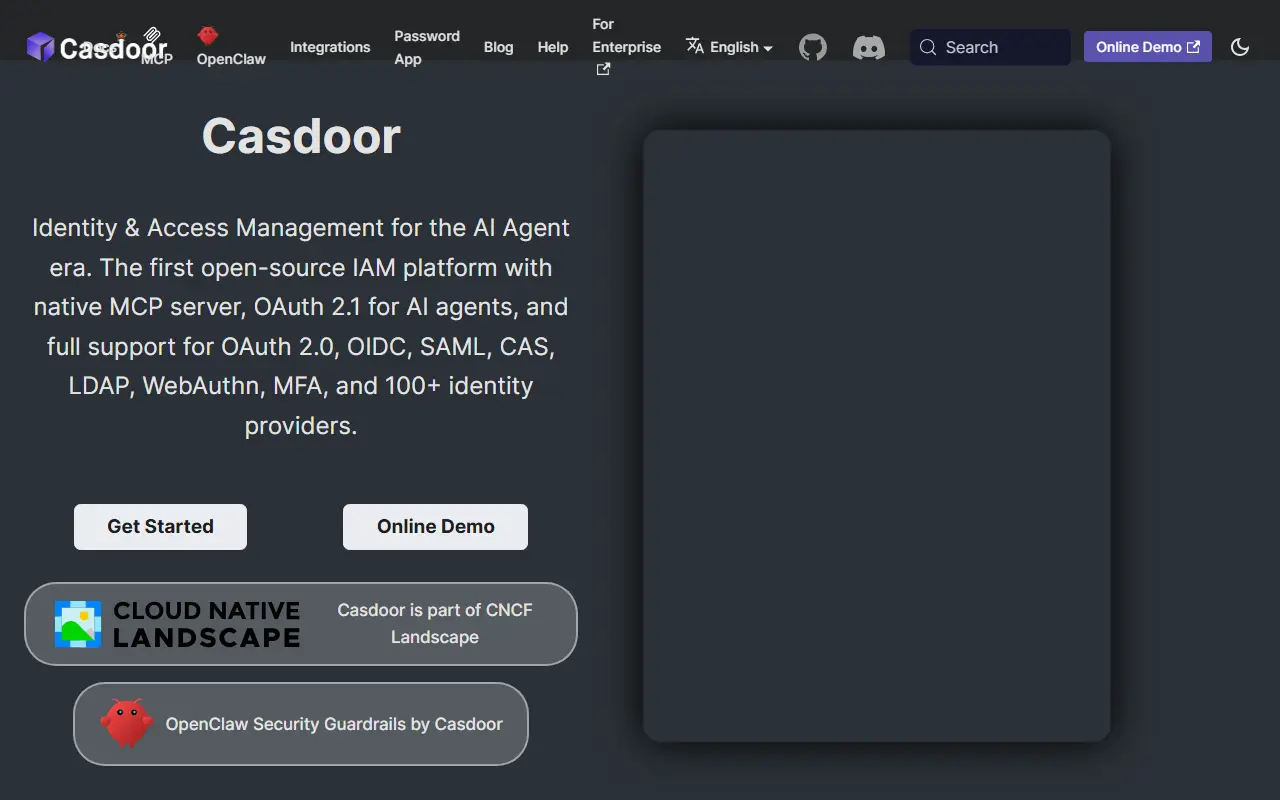The height and width of the screenshot is (800, 1280).
Task: Open the Help nav item
Action: (553, 47)
